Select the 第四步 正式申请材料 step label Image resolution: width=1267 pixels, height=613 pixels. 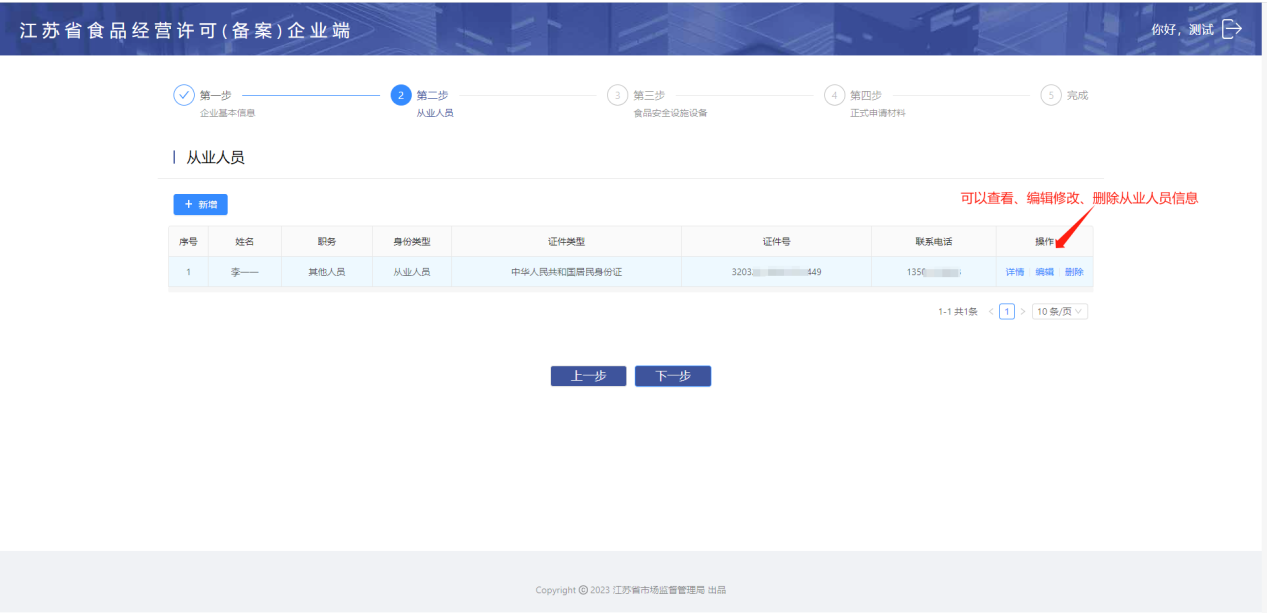point(877,103)
